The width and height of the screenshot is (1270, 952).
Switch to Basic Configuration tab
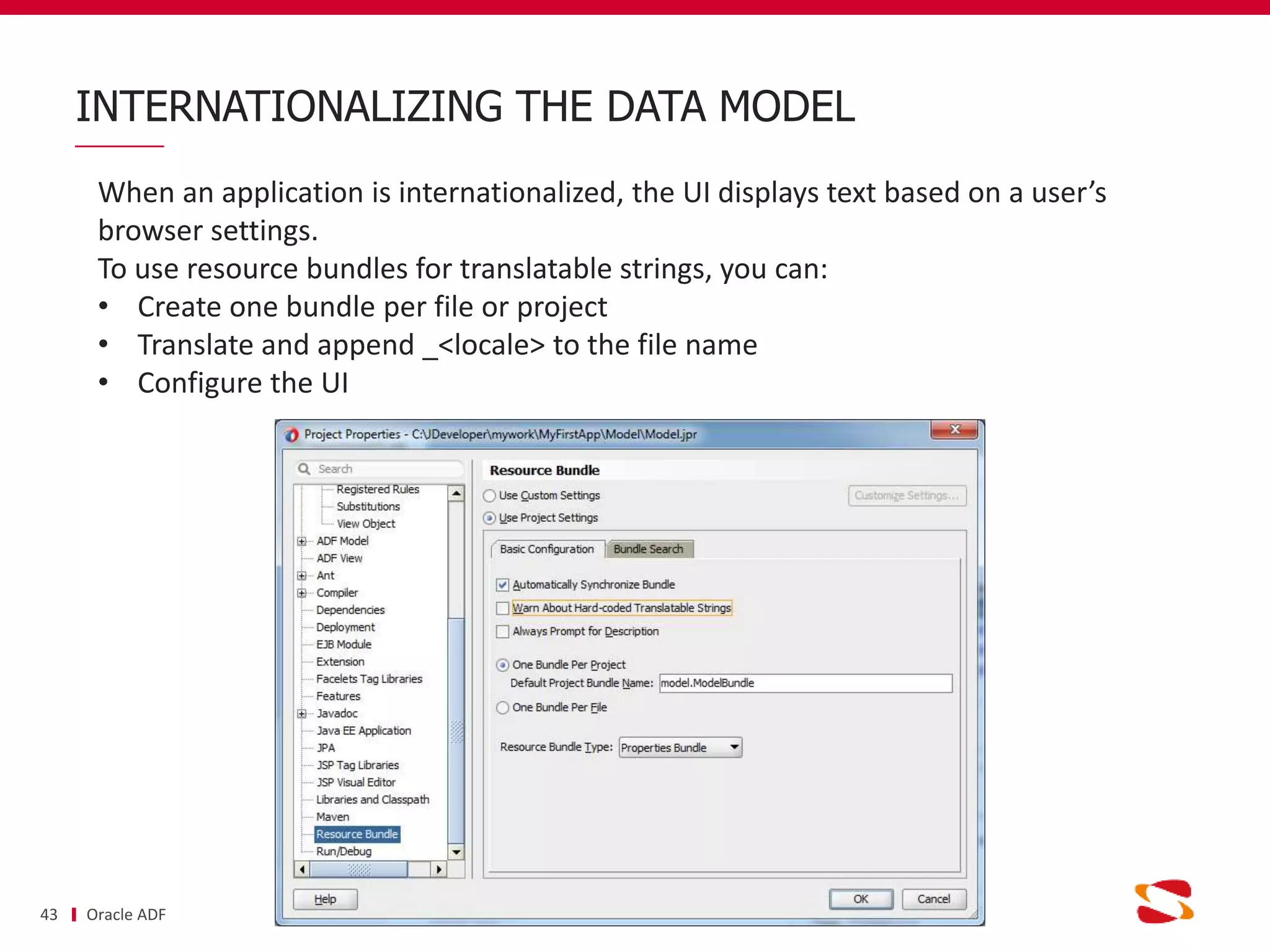[x=547, y=549]
